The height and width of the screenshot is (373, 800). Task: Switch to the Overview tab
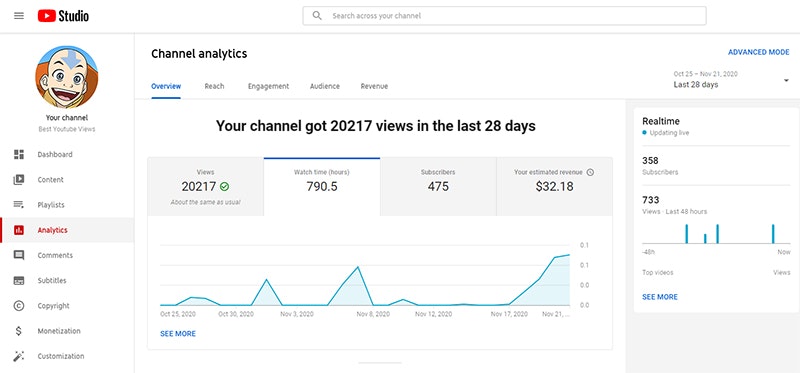pyautogui.click(x=166, y=86)
